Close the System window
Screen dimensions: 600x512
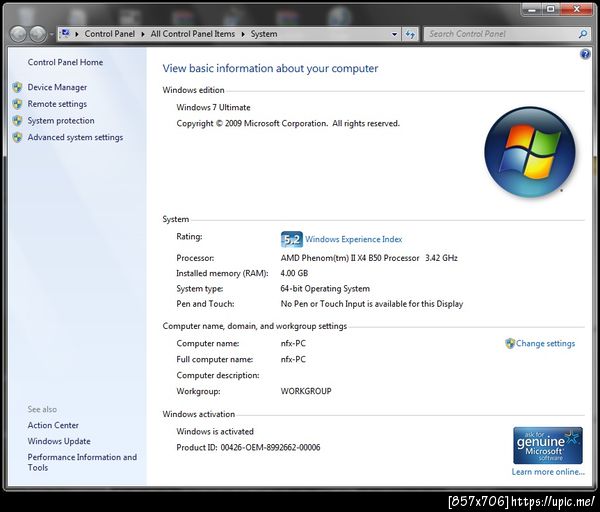pos(576,9)
